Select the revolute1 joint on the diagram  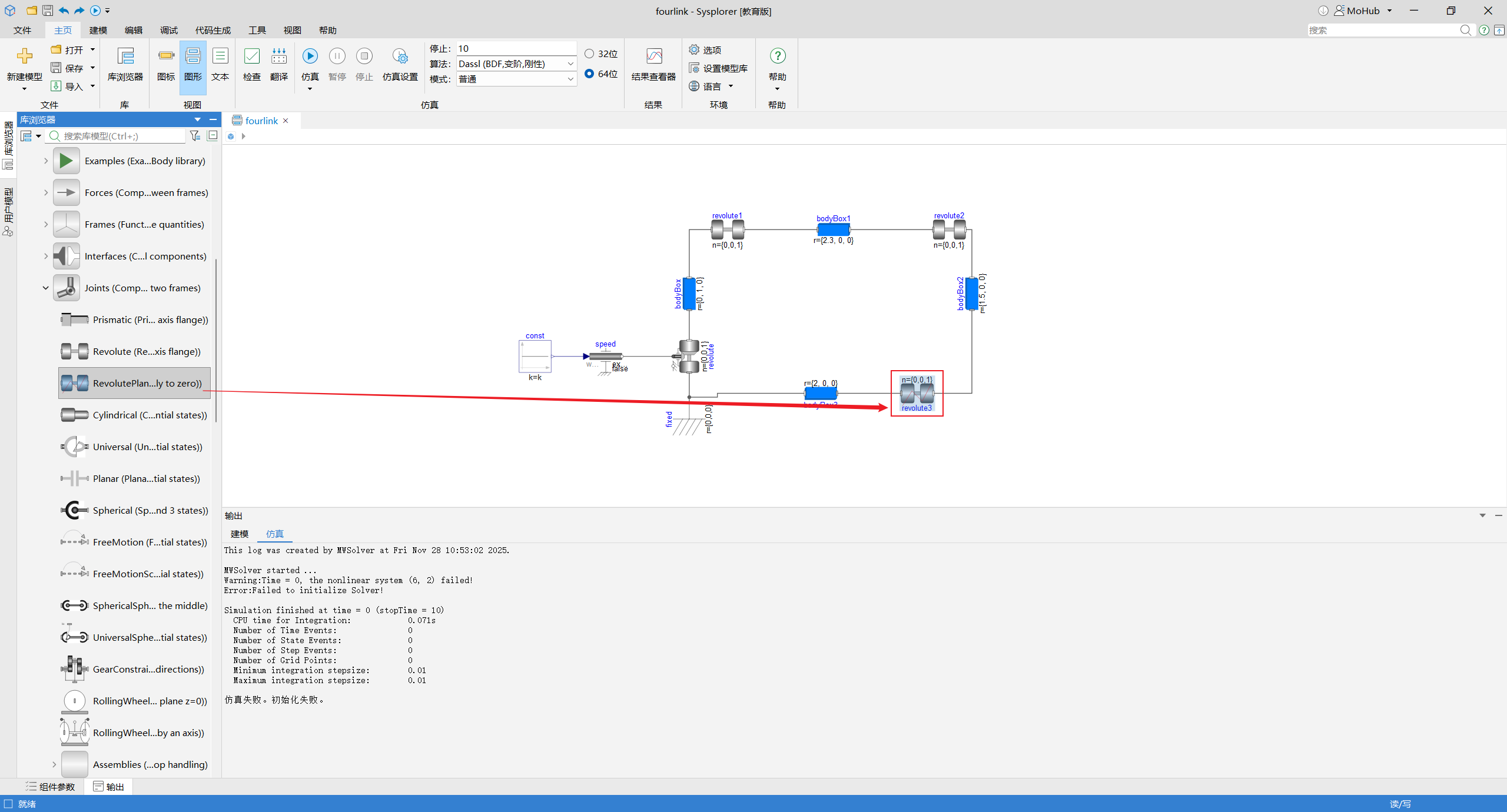(x=728, y=229)
